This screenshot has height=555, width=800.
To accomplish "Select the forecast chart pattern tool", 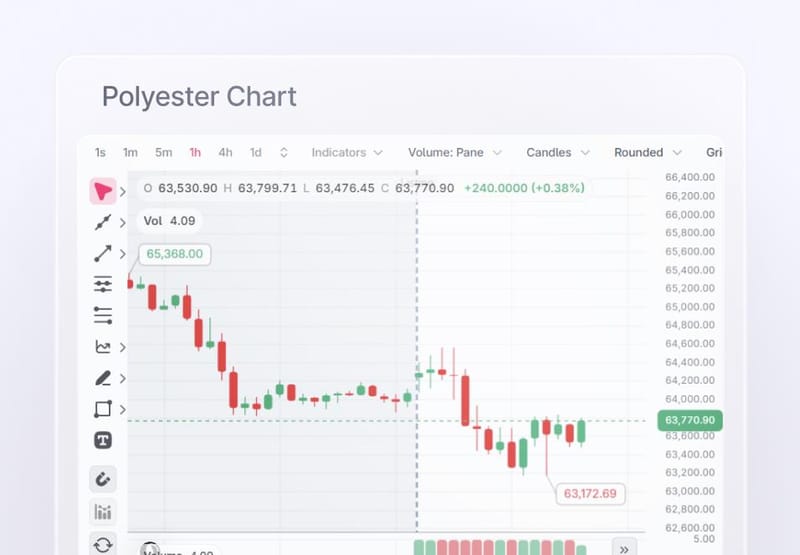I will pyautogui.click(x=103, y=347).
